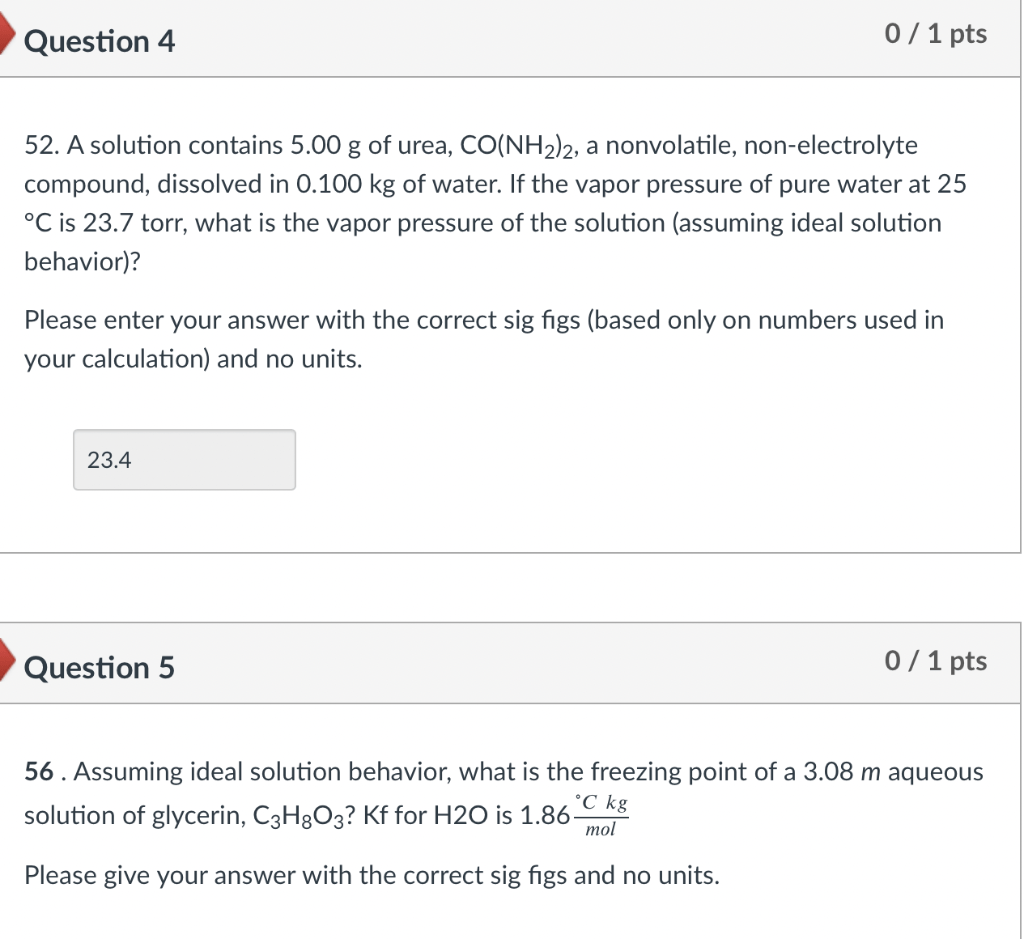Click the 'and no units.' line in Question 4

click(289, 359)
